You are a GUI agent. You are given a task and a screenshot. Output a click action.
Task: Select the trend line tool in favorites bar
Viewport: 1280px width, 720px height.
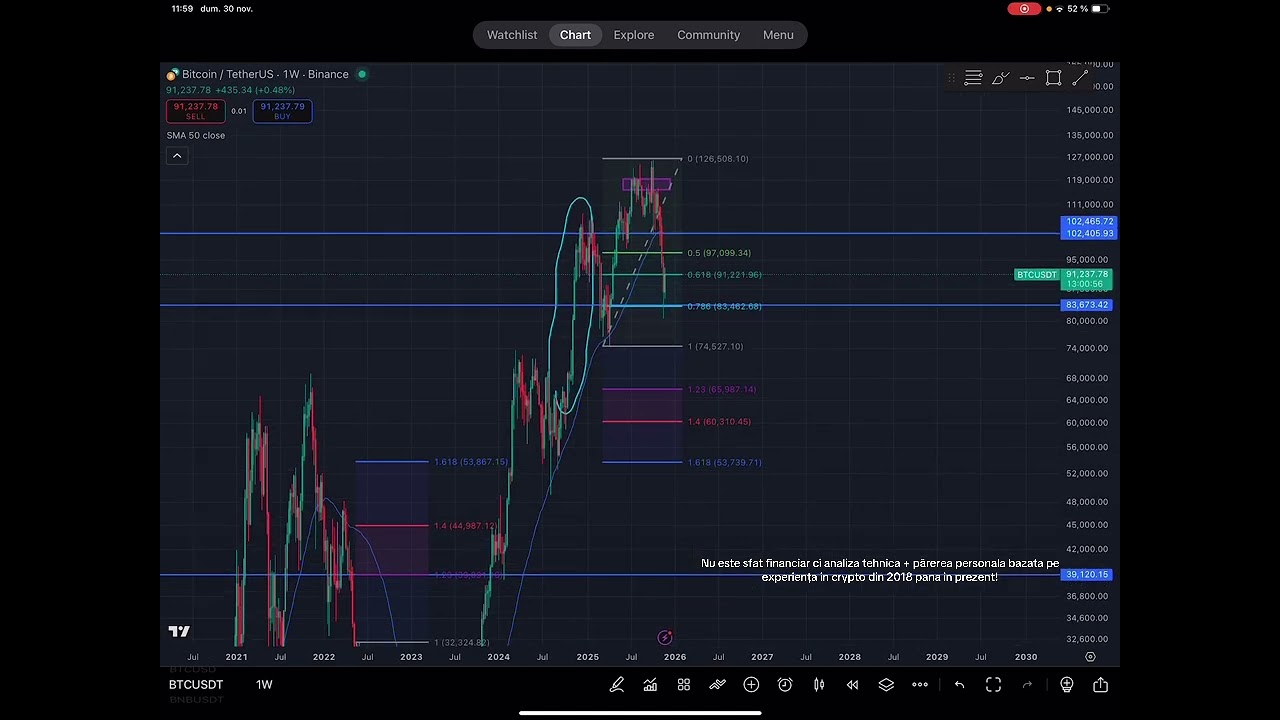(x=1081, y=78)
